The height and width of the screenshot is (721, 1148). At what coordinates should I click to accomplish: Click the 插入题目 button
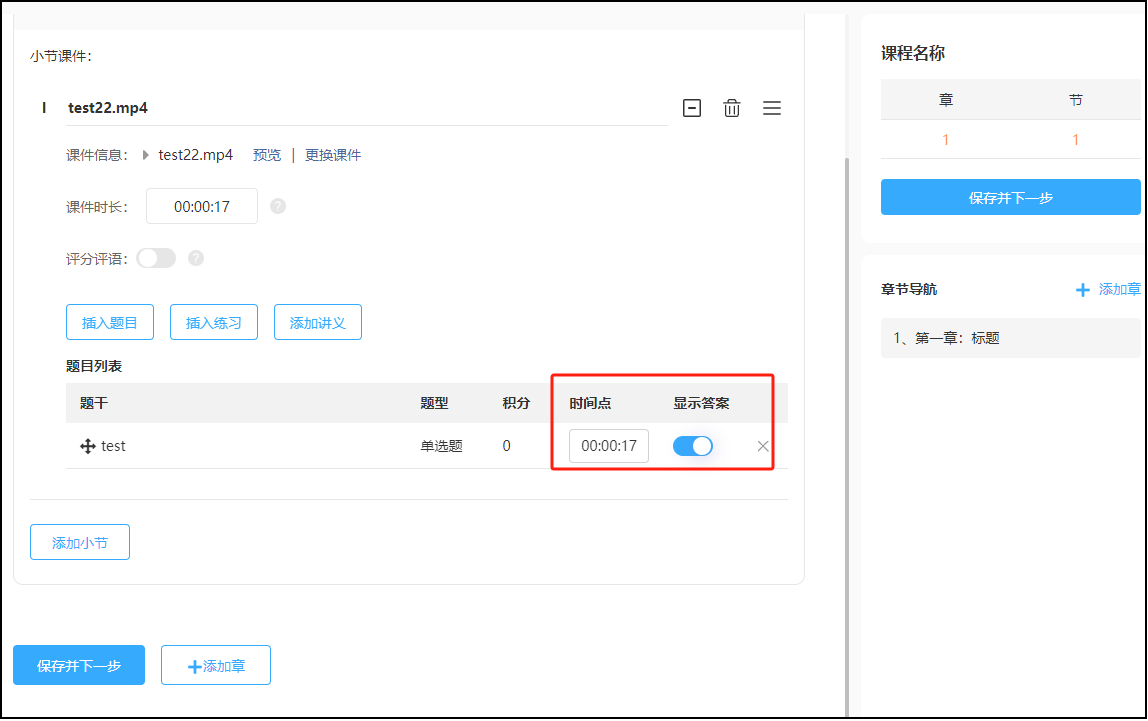(x=110, y=323)
